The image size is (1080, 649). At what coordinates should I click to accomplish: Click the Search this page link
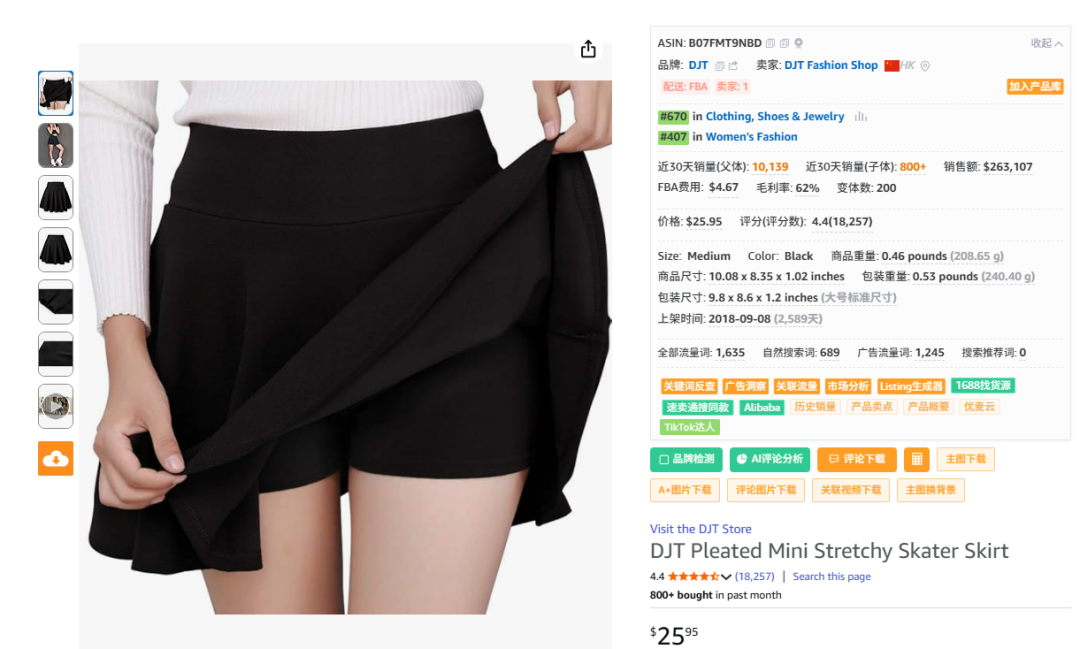pos(831,576)
